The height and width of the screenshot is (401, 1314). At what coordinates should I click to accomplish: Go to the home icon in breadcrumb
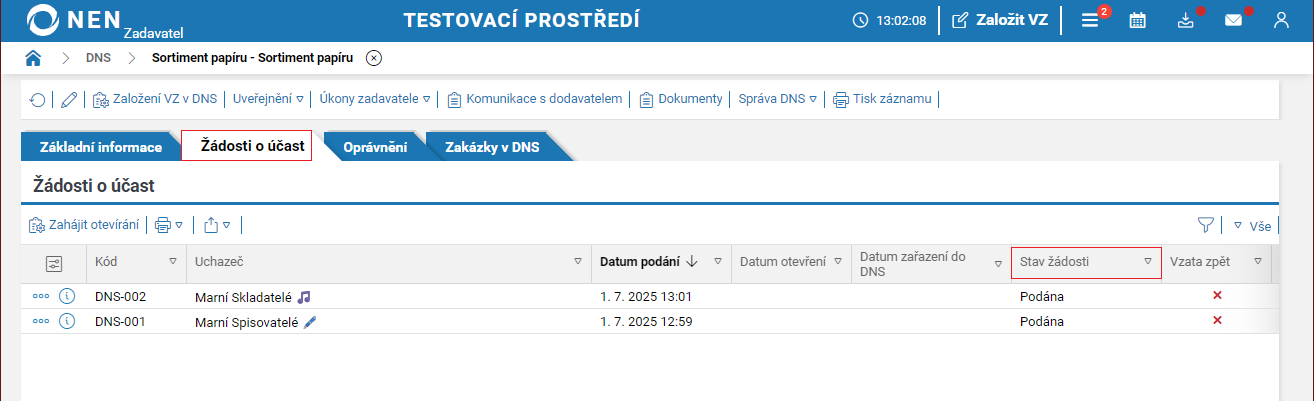(x=33, y=58)
